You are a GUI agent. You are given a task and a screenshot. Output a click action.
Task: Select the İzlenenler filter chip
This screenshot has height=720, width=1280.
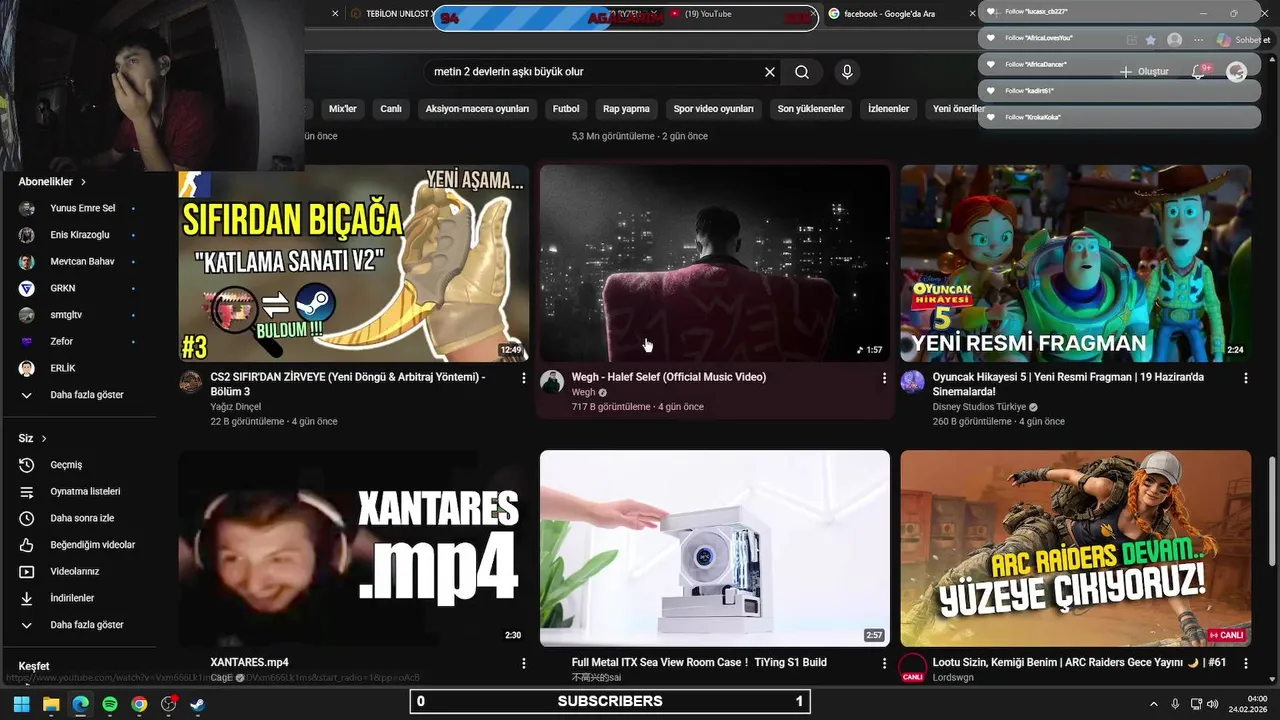[x=889, y=109]
